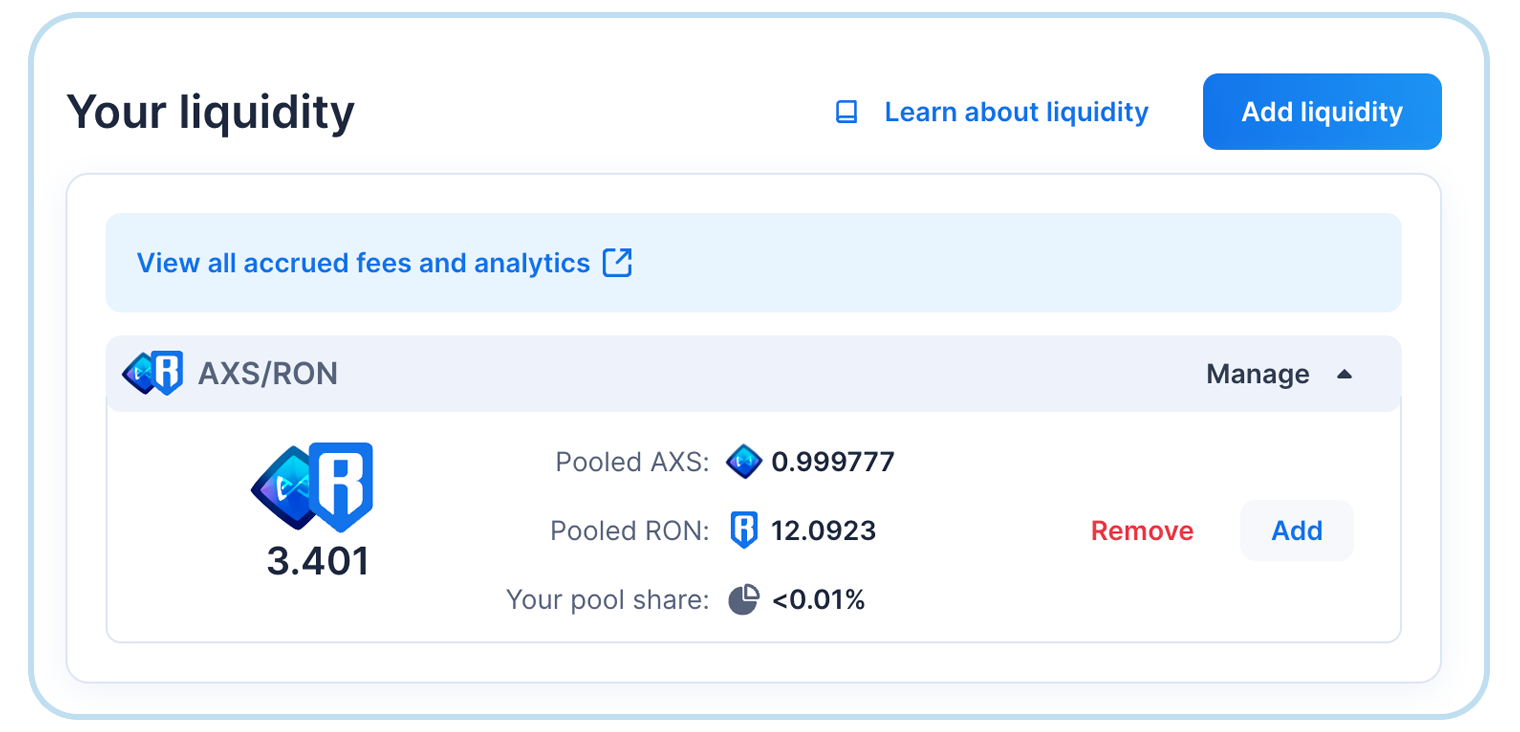Click the RON token icon next to 12.0923

pyautogui.click(x=743, y=530)
